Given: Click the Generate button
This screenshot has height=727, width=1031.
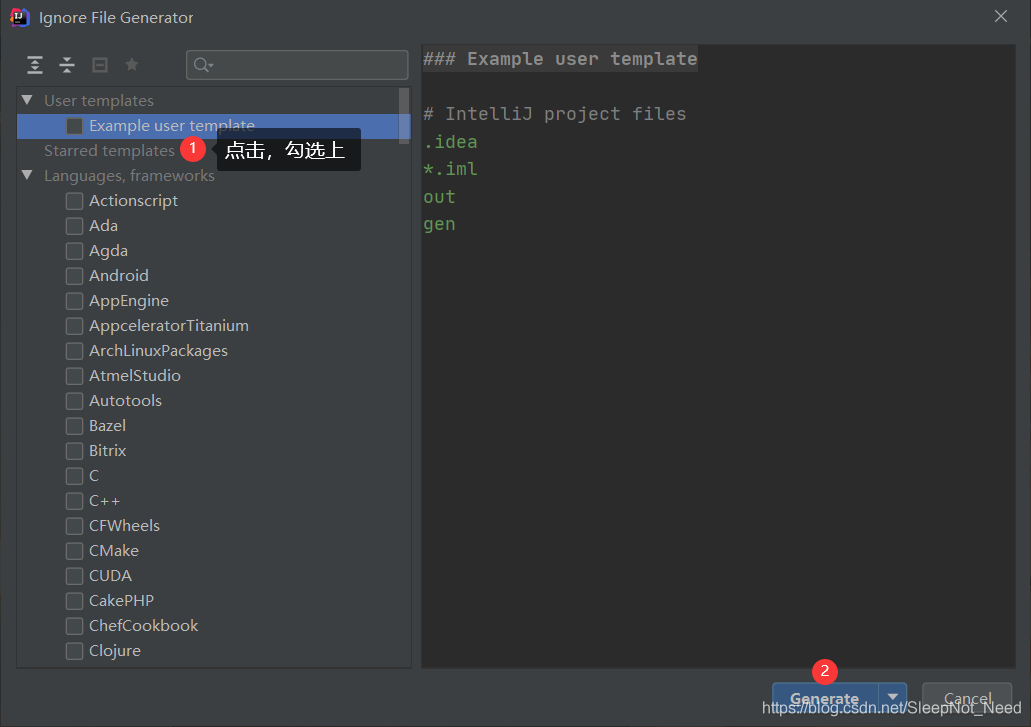Looking at the screenshot, I should [x=825, y=698].
